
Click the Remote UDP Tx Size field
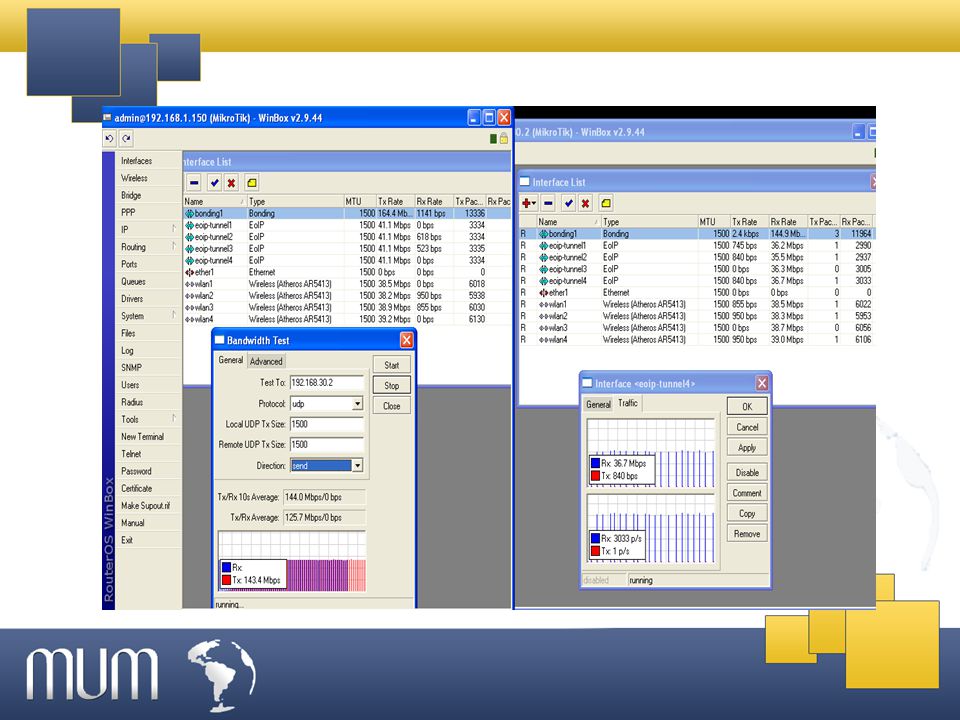327,444
